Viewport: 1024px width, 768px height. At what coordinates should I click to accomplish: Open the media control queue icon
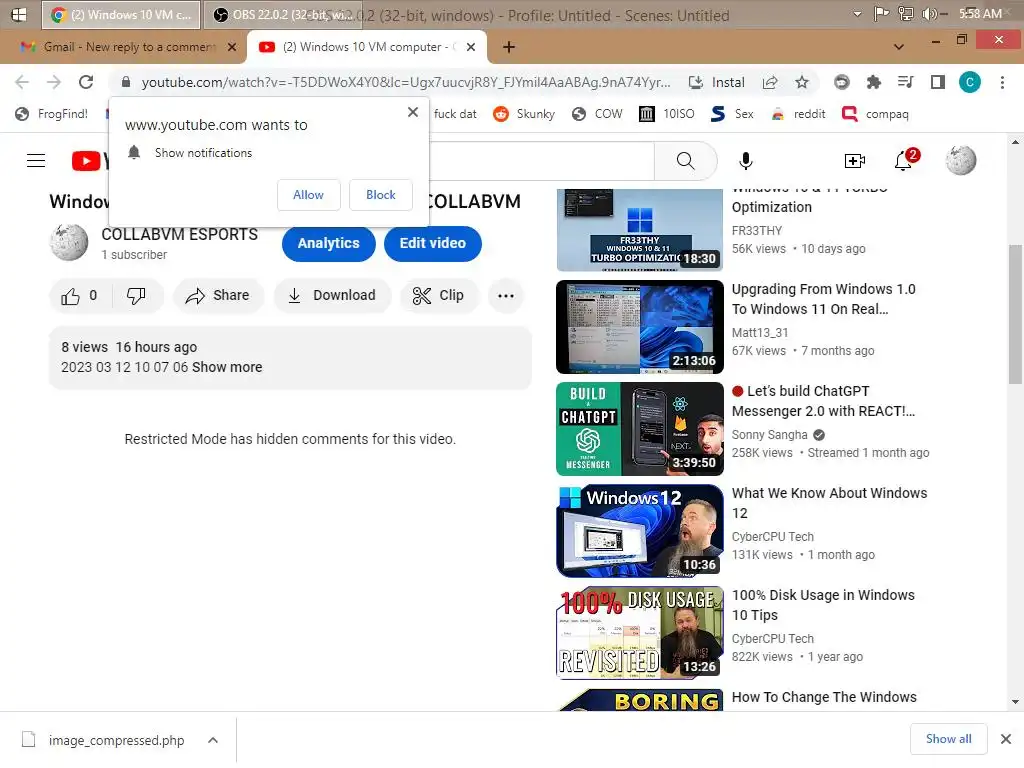[905, 82]
